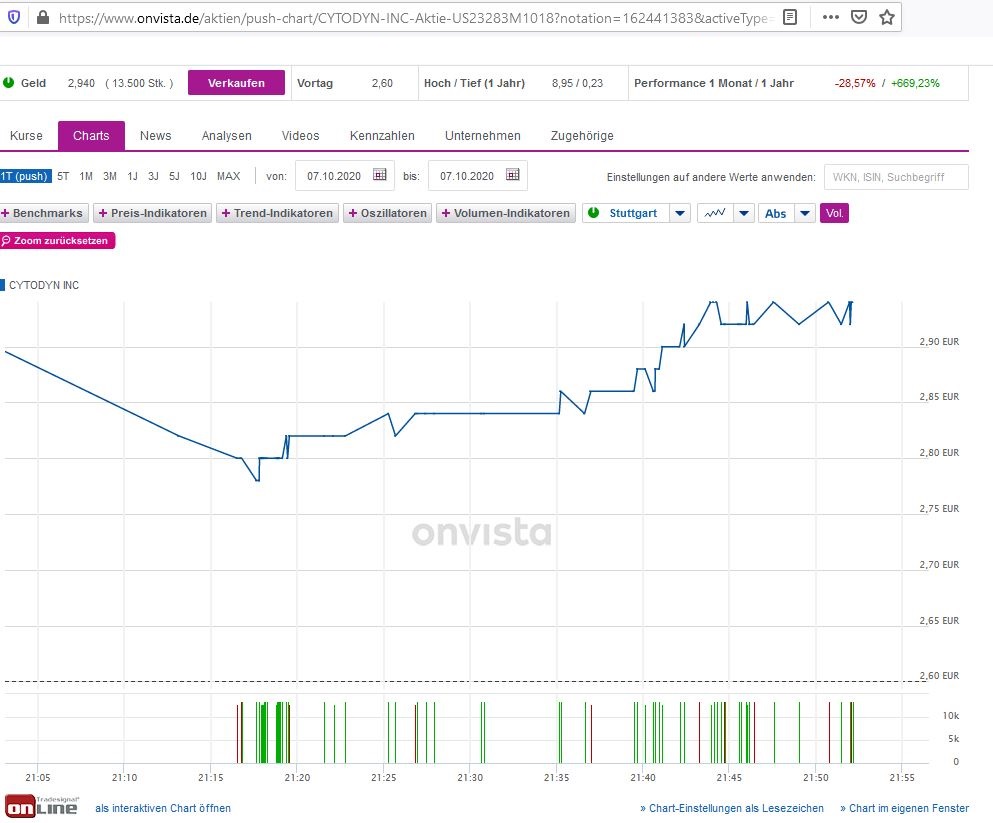Select the MAX time range option

228,175
